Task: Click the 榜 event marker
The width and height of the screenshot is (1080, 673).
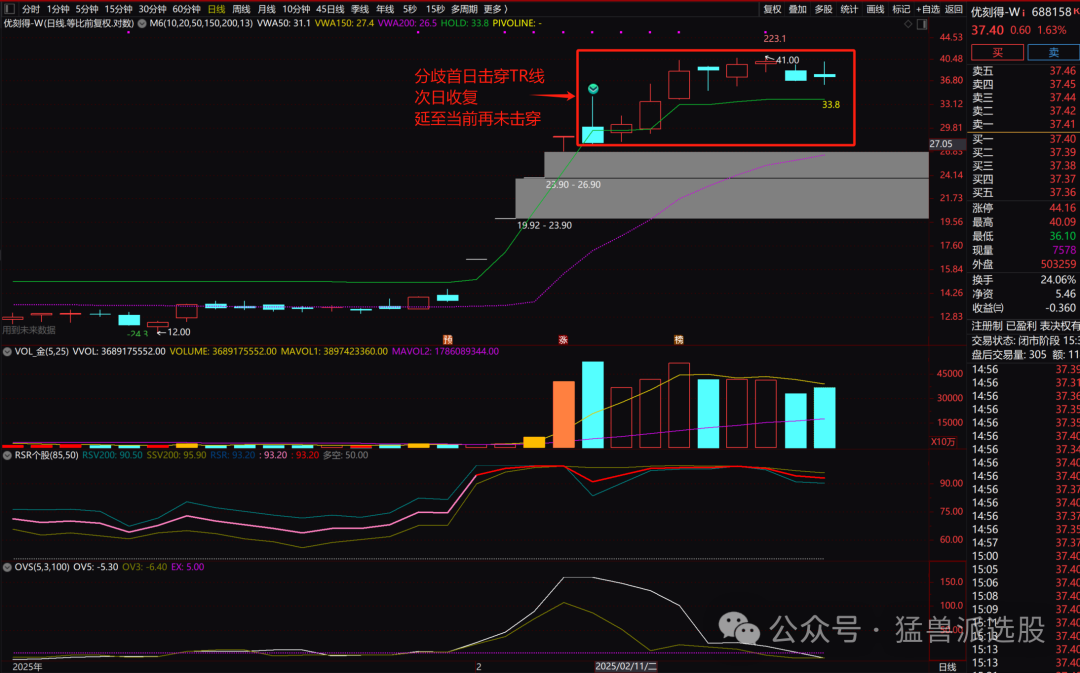Action: coord(678,340)
